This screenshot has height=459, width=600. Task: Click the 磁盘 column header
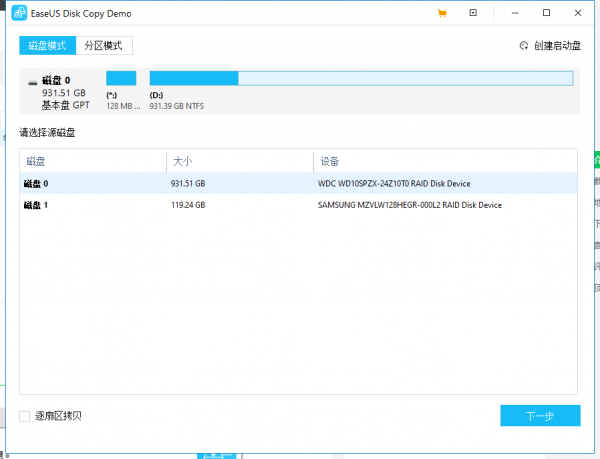pos(93,161)
